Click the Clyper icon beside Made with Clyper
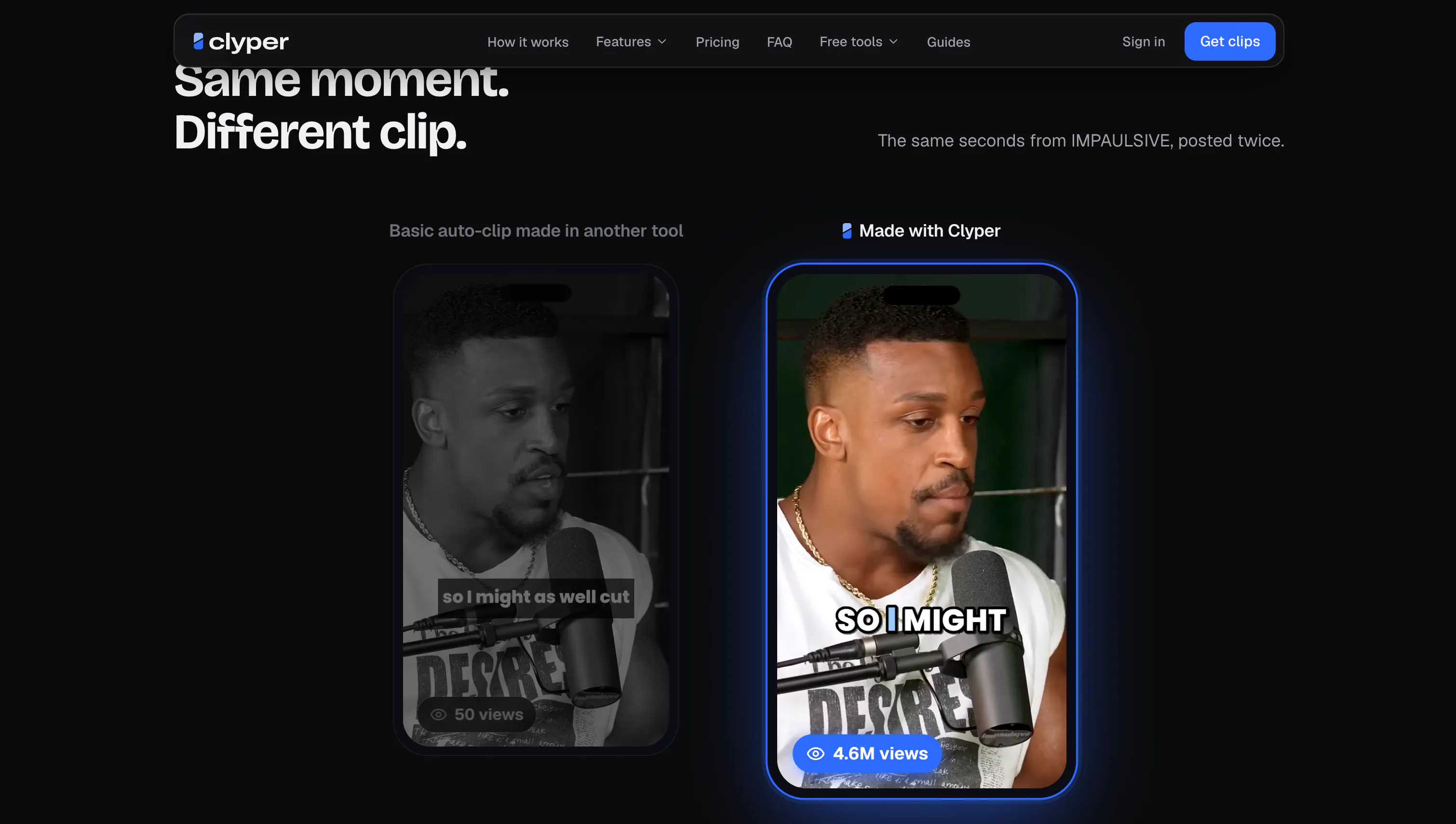The image size is (1456, 824). point(846,230)
